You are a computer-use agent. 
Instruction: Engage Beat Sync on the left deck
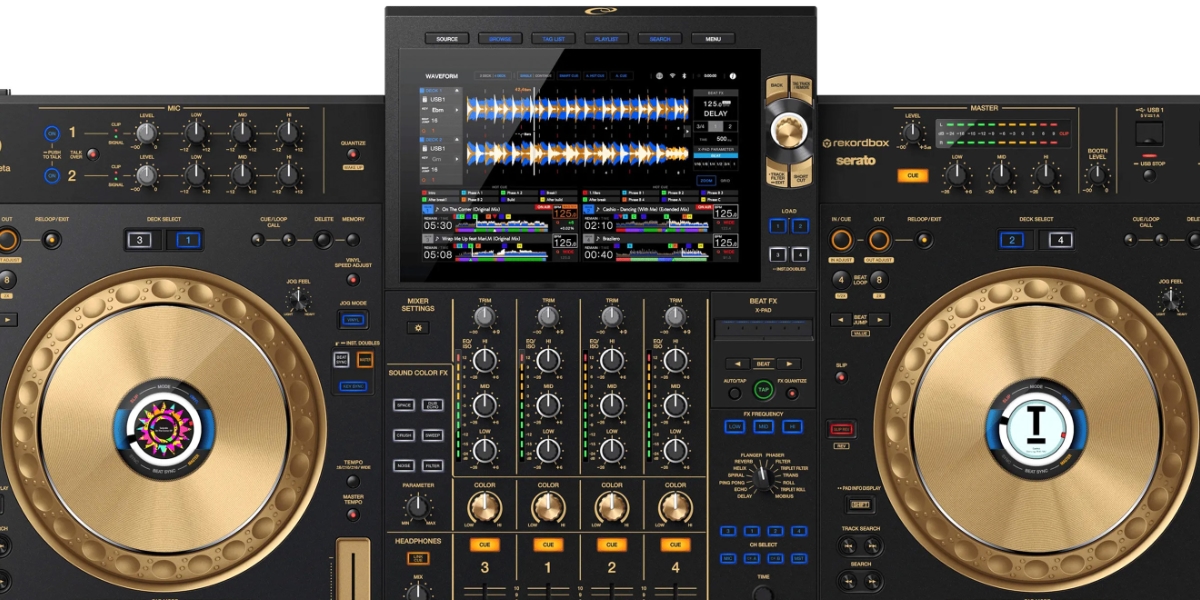[x=340, y=359]
